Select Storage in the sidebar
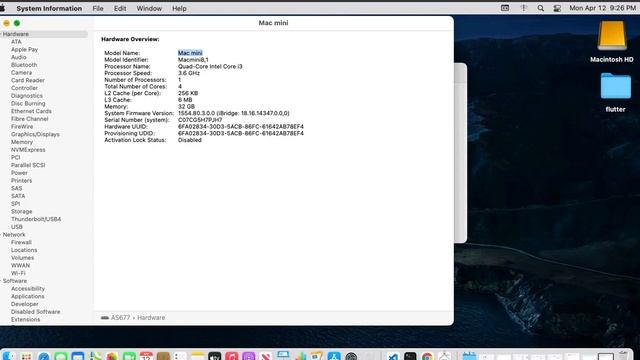Viewport: 640px width, 360px height. point(22,211)
